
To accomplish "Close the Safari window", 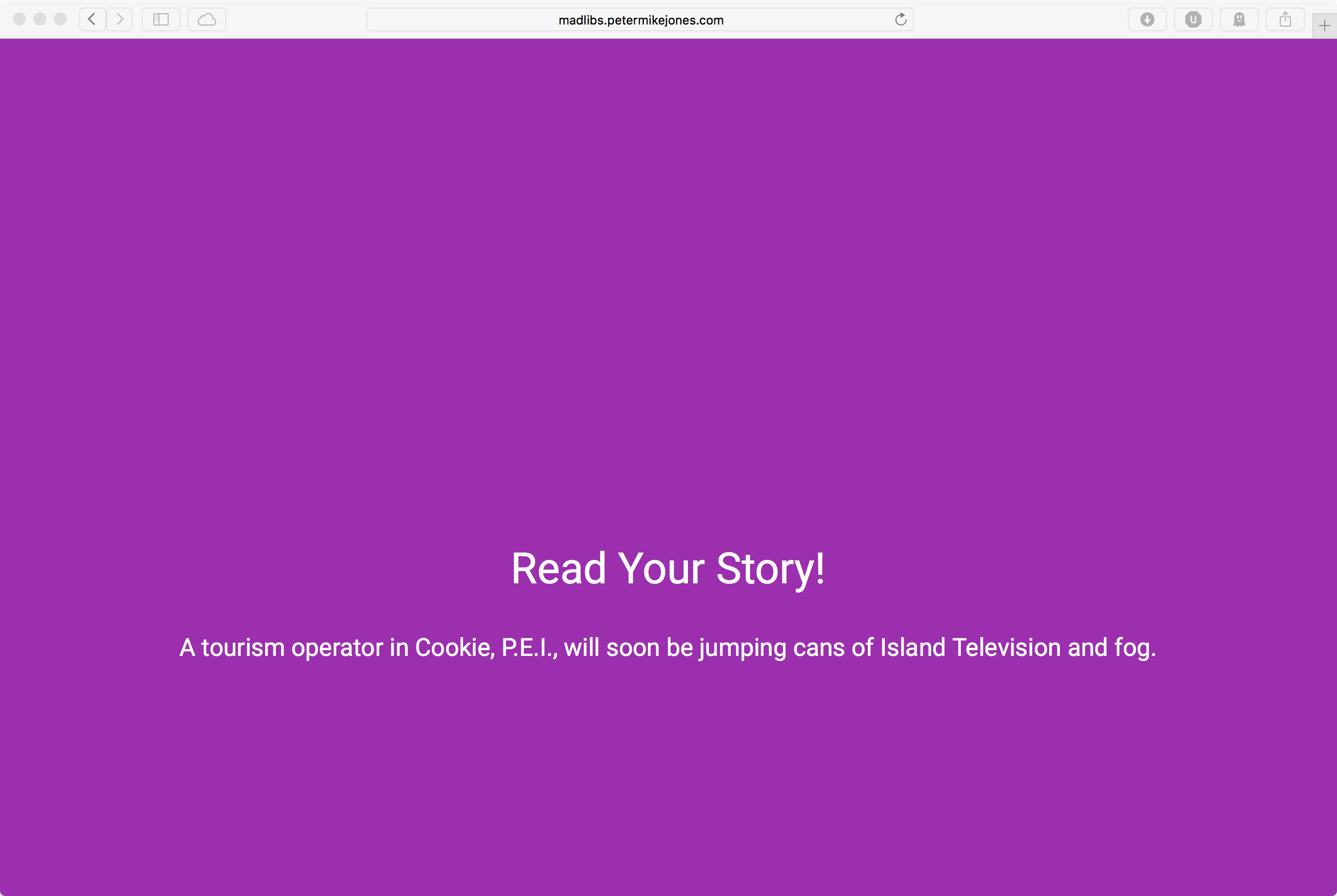I will (19, 19).
